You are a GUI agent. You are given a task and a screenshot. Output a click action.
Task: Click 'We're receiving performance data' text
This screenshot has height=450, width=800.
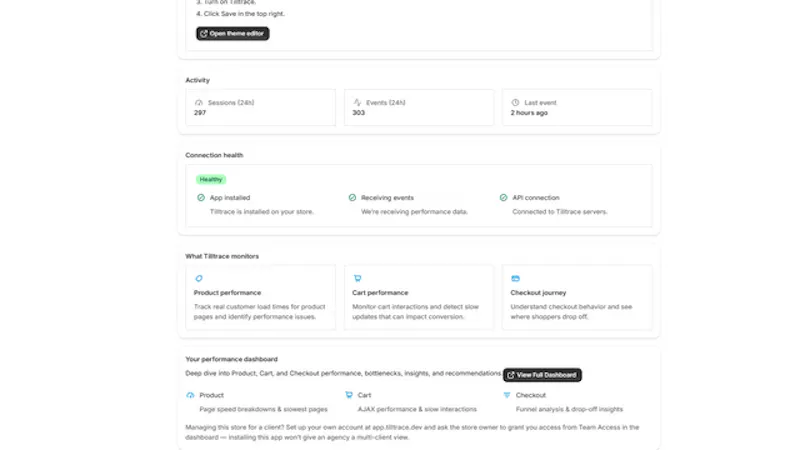[x=414, y=212]
